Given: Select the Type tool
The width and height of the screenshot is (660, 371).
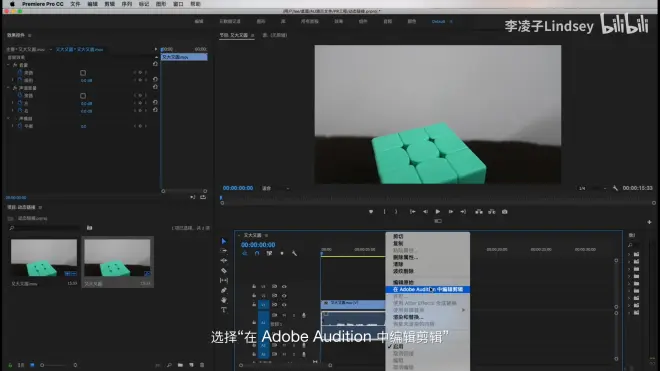Looking at the screenshot, I should coord(224,310).
